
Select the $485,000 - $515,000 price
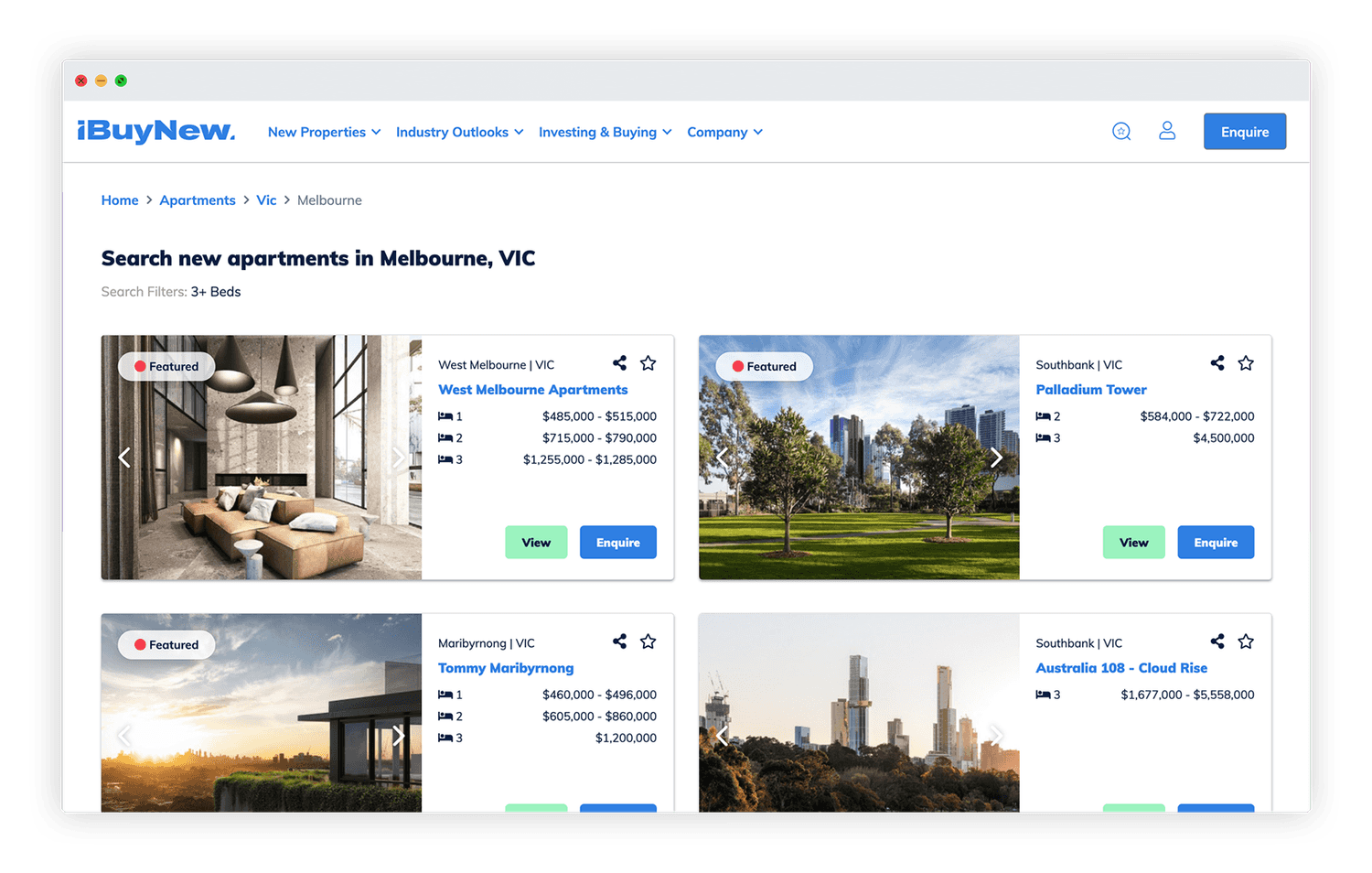point(599,416)
